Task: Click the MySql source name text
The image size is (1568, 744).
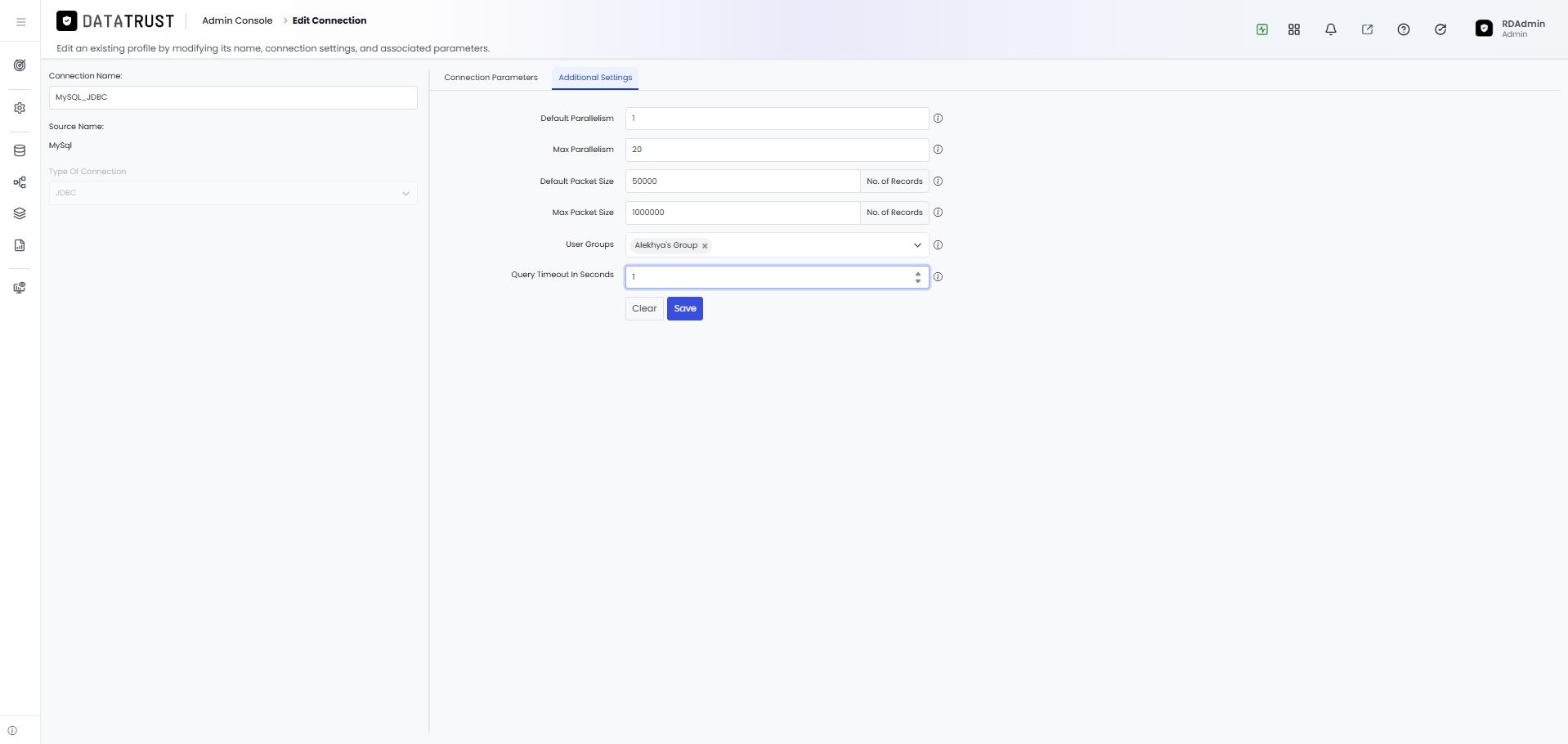Action: [x=60, y=146]
